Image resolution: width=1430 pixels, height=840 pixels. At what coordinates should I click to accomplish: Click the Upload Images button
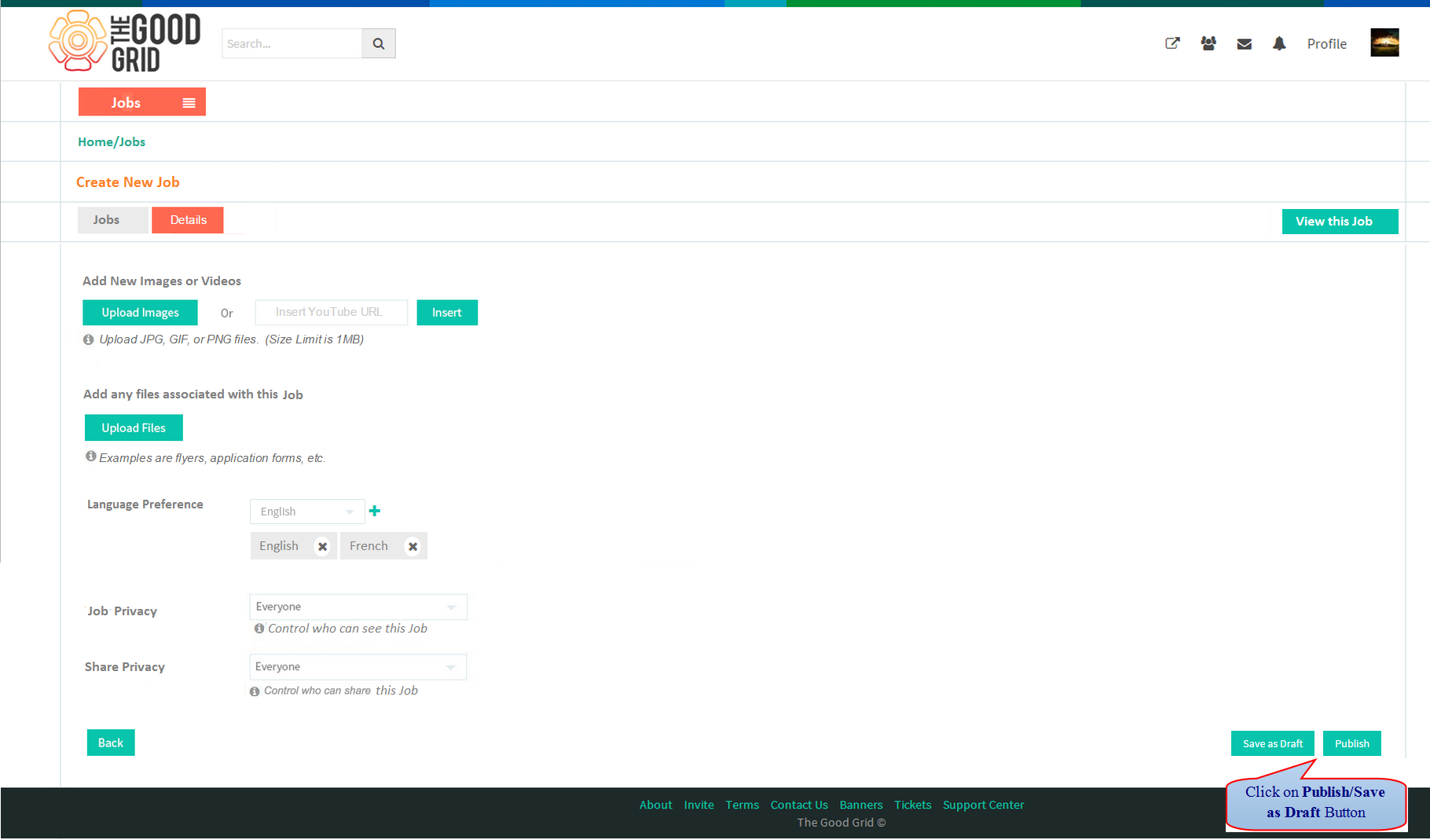point(140,313)
